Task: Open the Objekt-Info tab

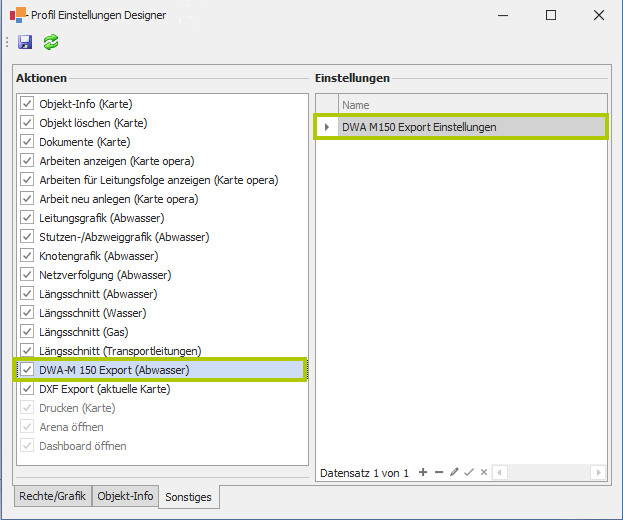Action: pos(125,495)
